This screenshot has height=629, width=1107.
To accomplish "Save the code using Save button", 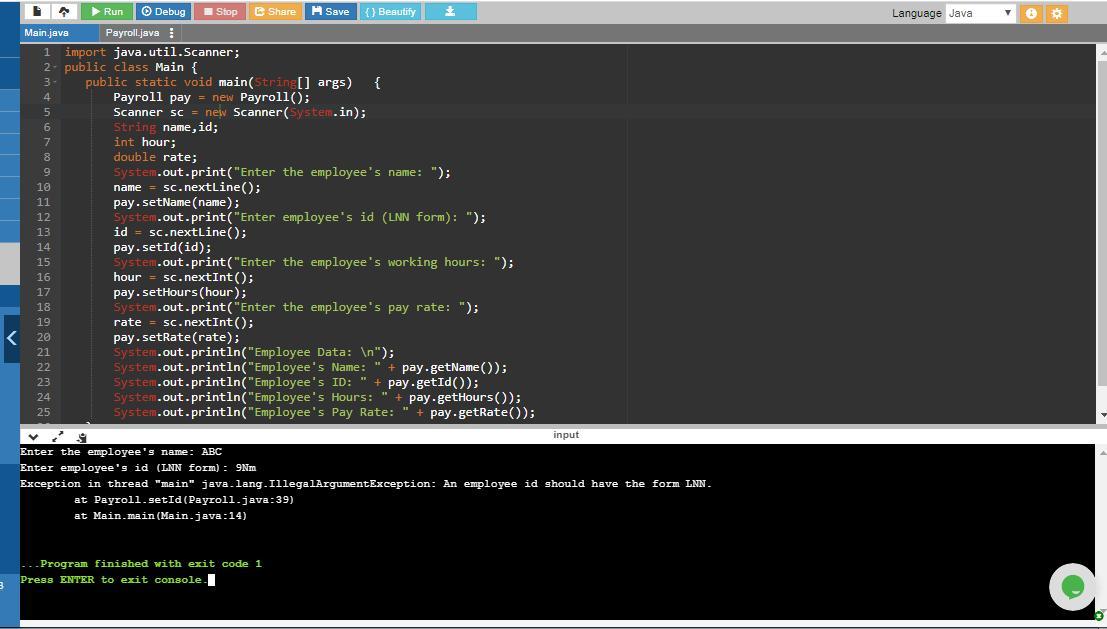I will [330, 11].
